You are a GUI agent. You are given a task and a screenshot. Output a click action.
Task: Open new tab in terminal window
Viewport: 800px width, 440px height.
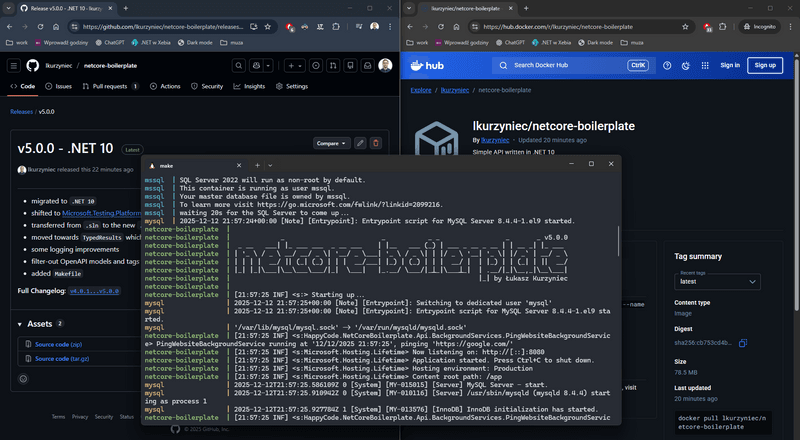click(258, 165)
